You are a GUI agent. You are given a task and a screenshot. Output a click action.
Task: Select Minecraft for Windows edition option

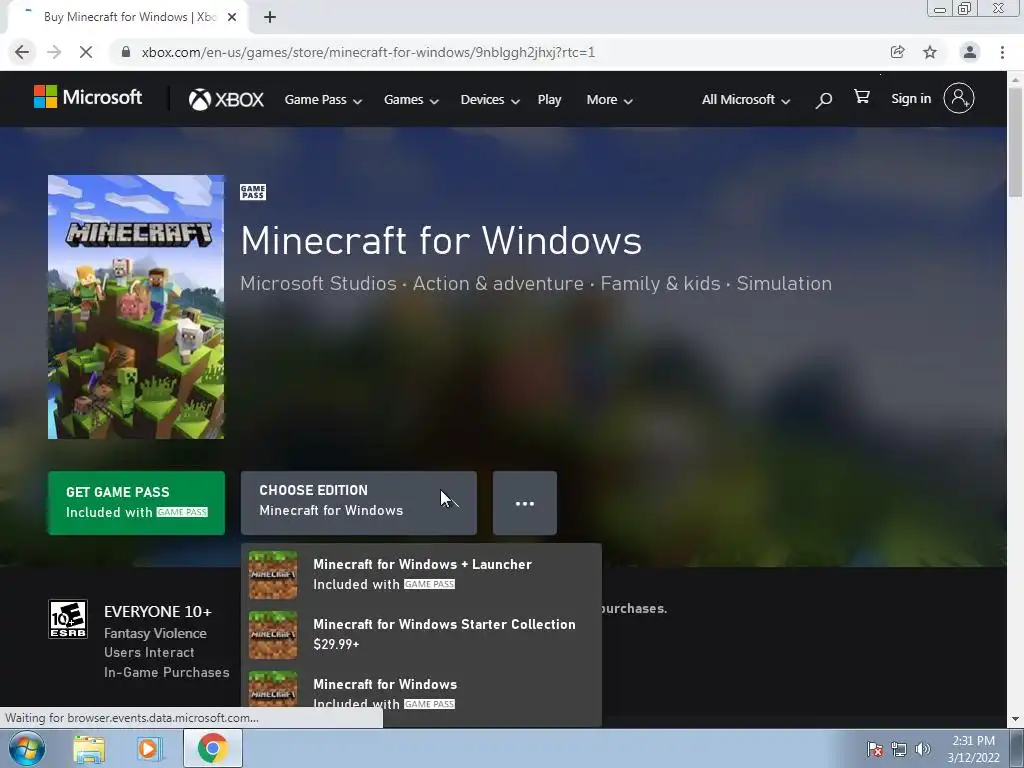pos(421,694)
